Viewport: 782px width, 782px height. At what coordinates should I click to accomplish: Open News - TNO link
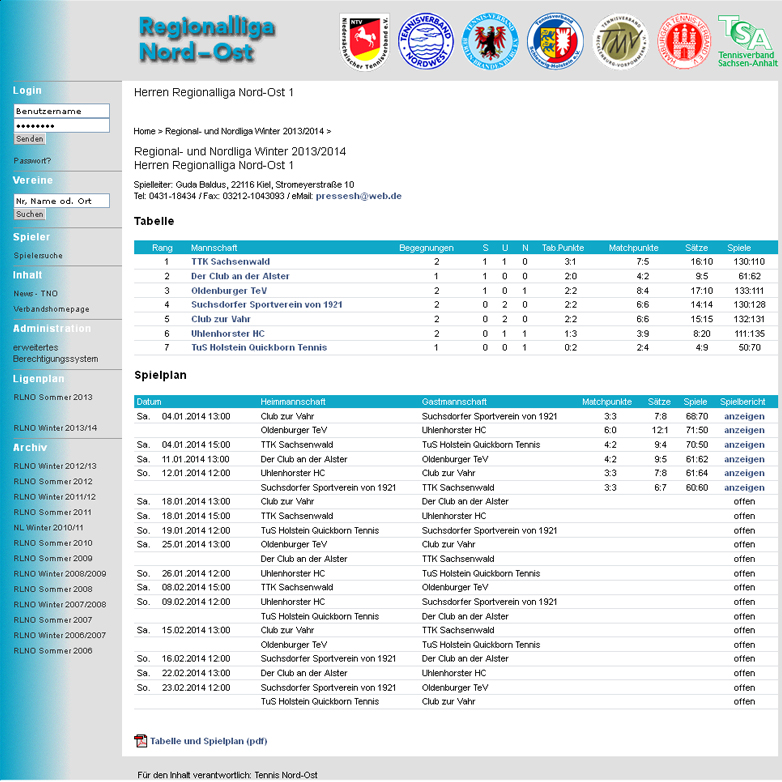tap(35, 293)
